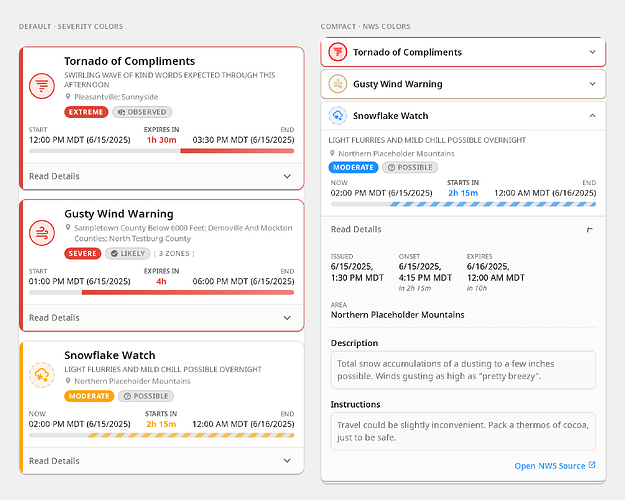
Task: Click '03:30 PM MDT (6/15/2025)' end time
Action: (244, 140)
